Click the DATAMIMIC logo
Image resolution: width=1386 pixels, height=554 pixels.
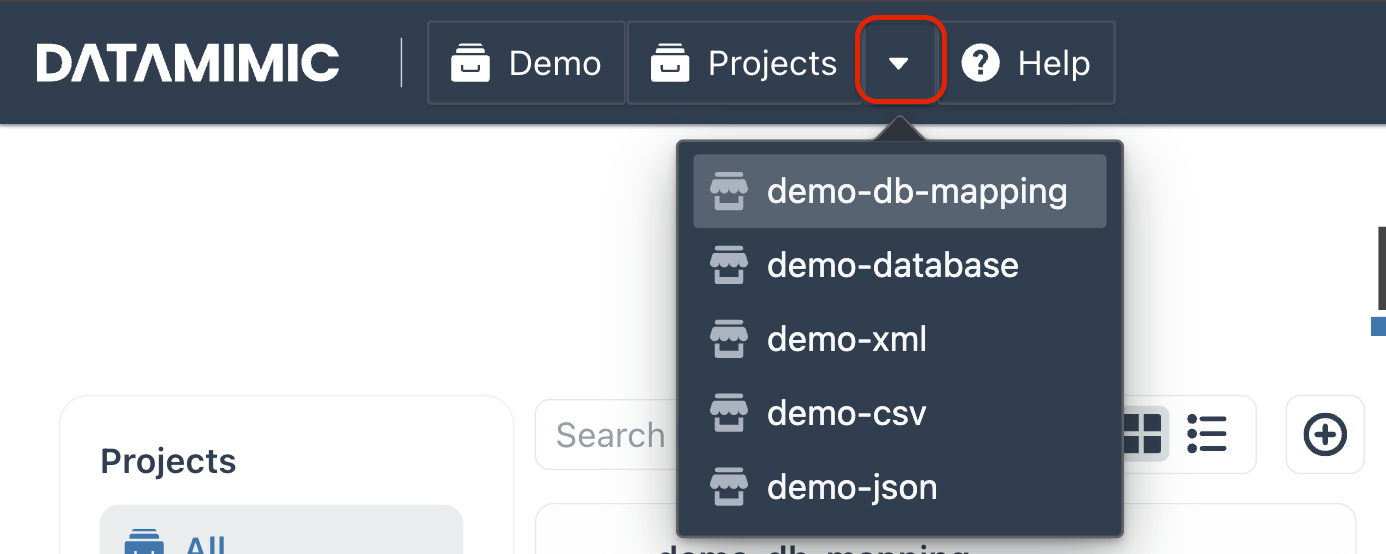pos(188,63)
